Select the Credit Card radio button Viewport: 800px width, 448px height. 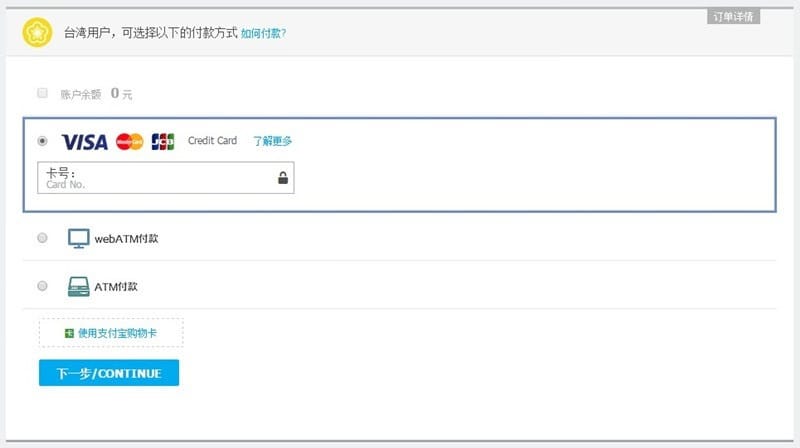pyautogui.click(x=42, y=141)
